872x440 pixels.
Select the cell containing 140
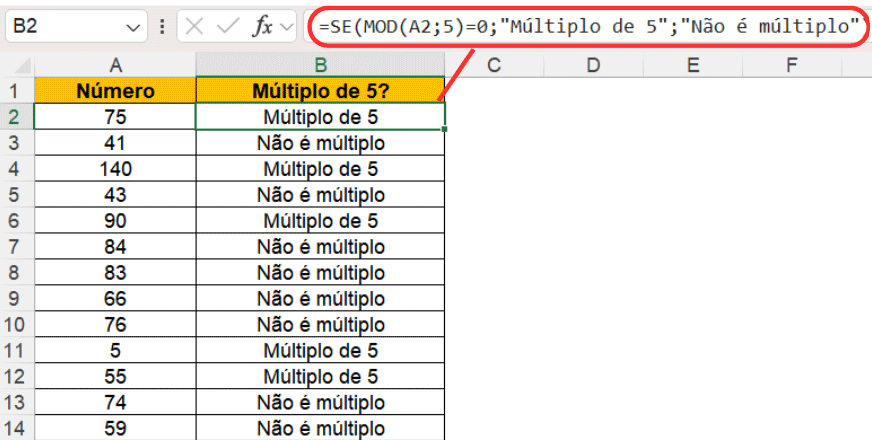coord(116,169)
